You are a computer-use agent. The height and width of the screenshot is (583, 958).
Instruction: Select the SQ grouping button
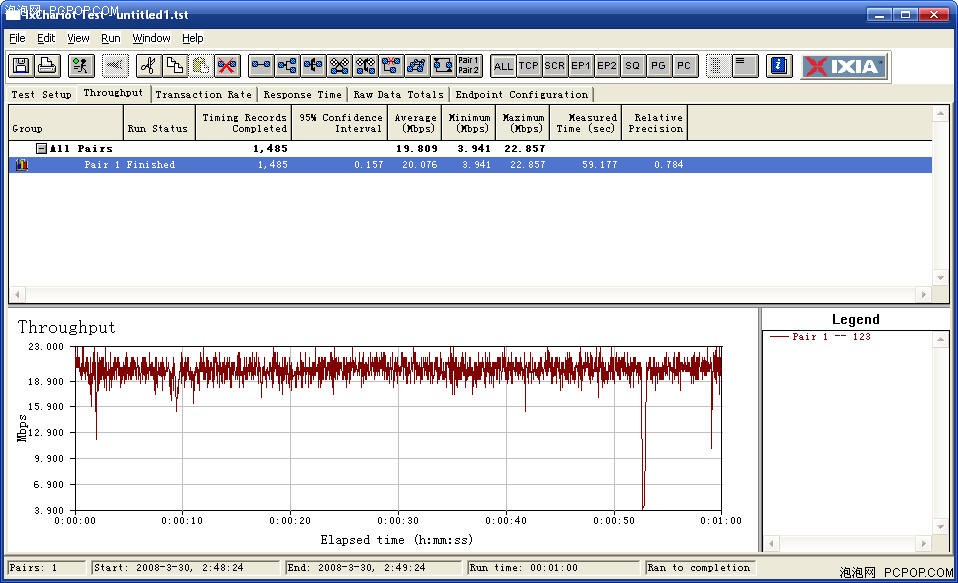[632, 66]
